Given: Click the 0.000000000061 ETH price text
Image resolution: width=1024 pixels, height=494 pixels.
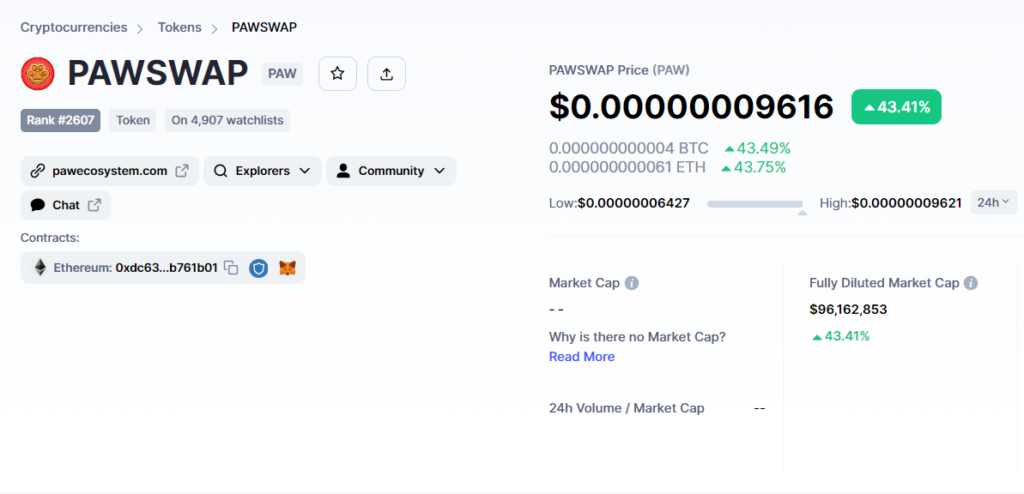Looking at the screenshot, I should point(627,167).
